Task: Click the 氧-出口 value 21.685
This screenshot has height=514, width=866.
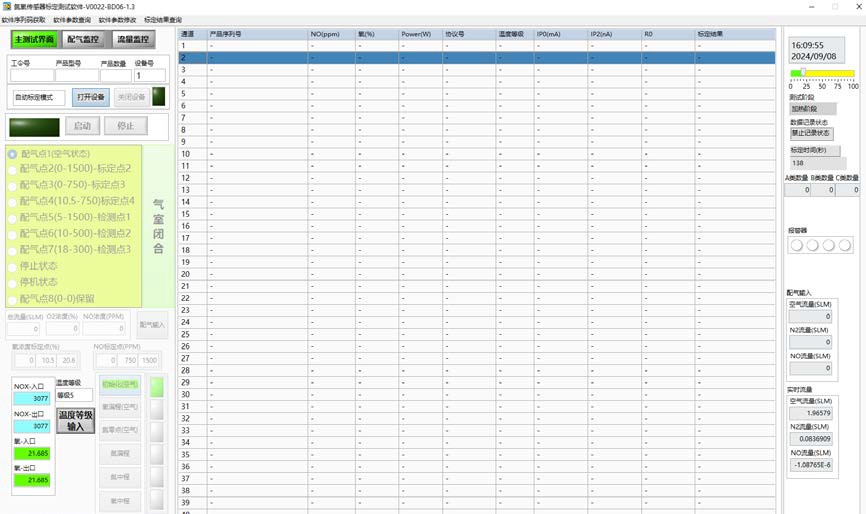Action: pyautogui.click(x=32, y=480)
